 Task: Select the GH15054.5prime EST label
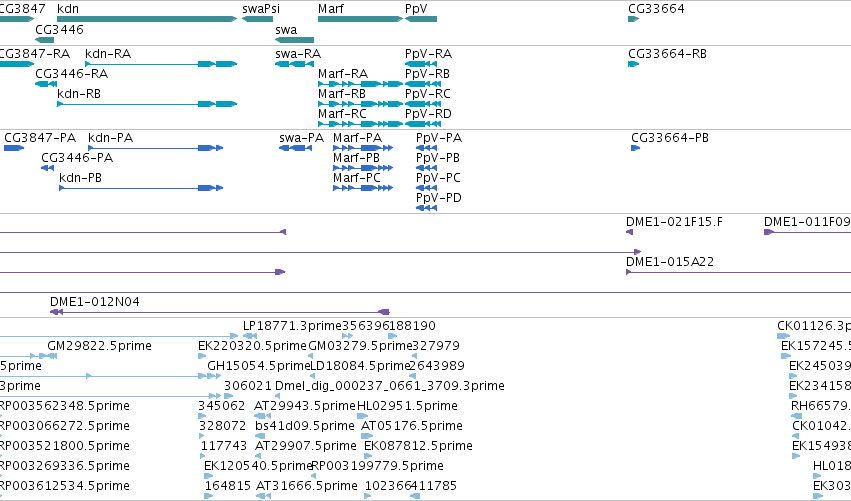[x=259, y=366]
